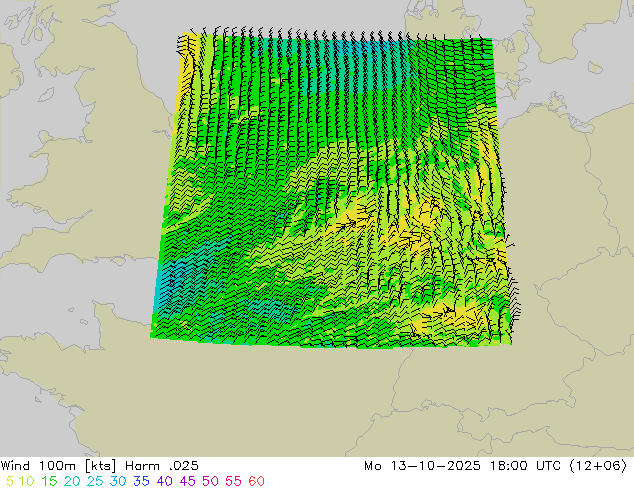Click the 45 kts legend number
Image resolution: width=634 pixels, height=490 pixels.
click(x=187, y=481)
